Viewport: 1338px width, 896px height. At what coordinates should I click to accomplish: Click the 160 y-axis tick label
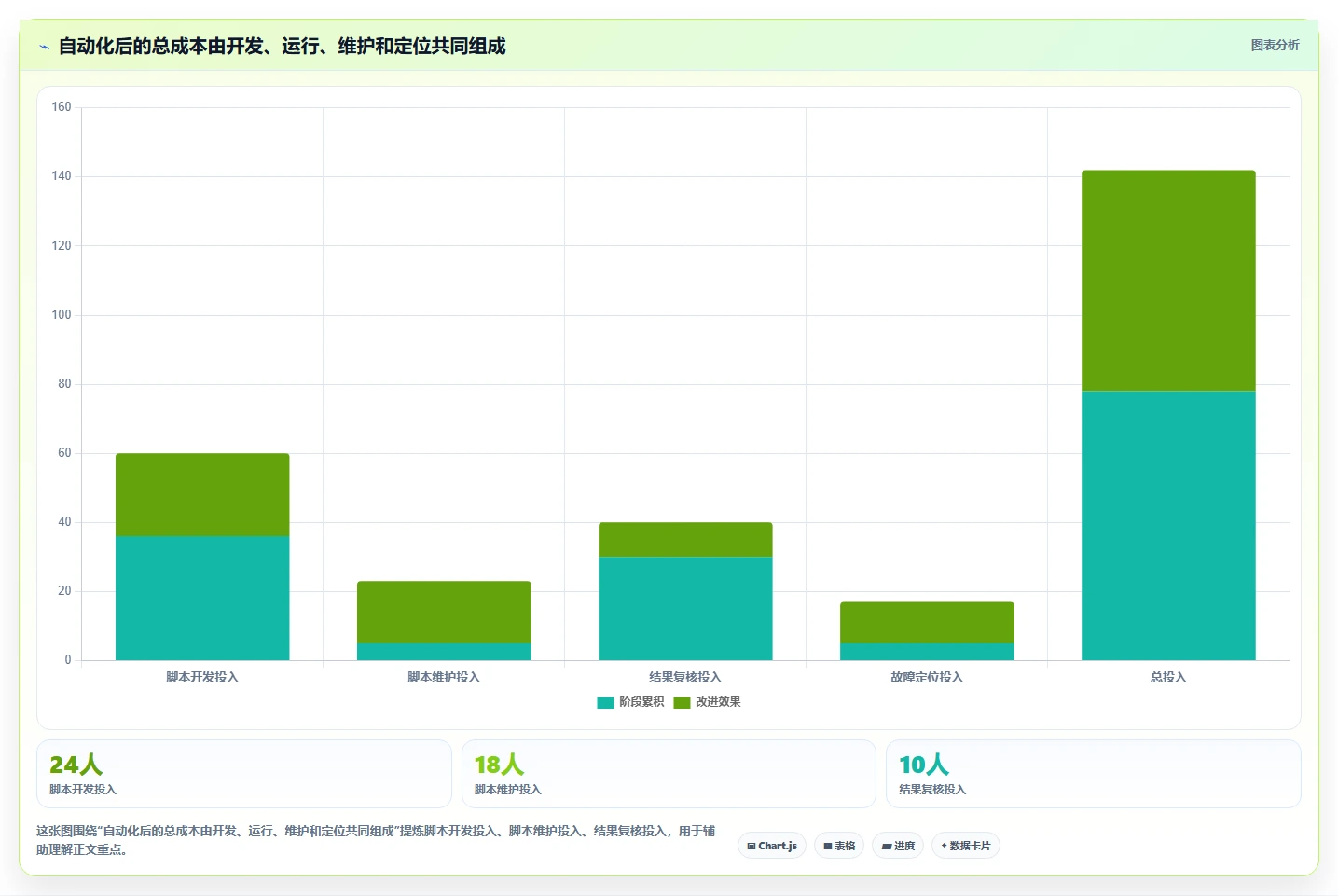click(62, 107)
